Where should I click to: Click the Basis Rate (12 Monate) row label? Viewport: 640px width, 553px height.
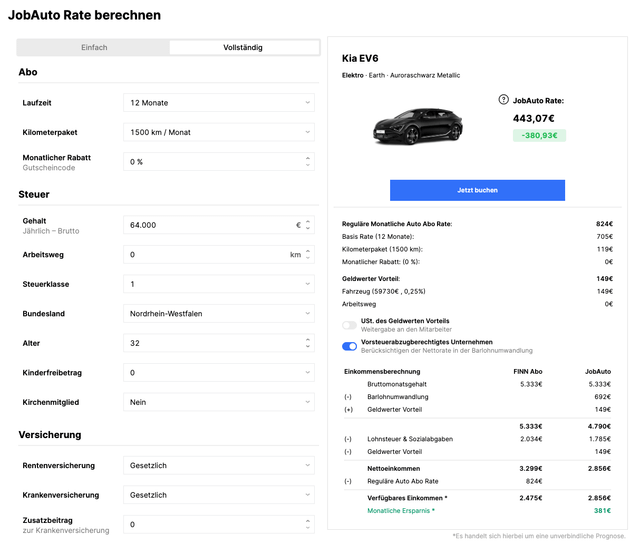tap(378, 236)
